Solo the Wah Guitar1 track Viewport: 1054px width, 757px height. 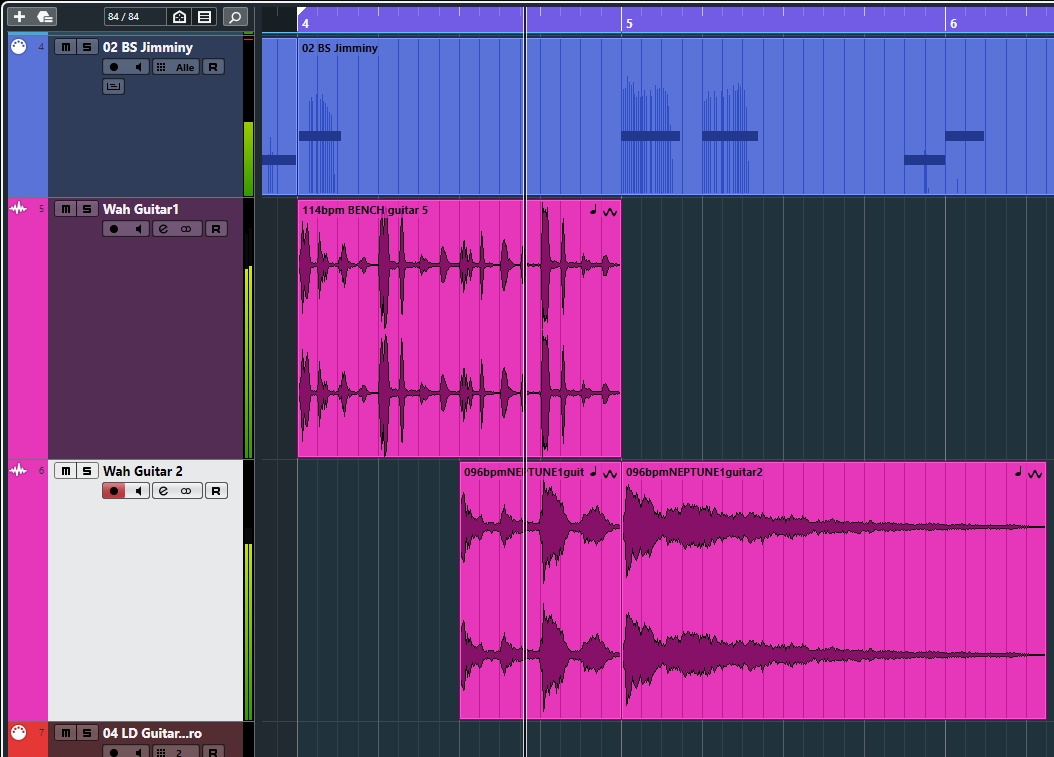pyautogui.click(x=88, y=209)
